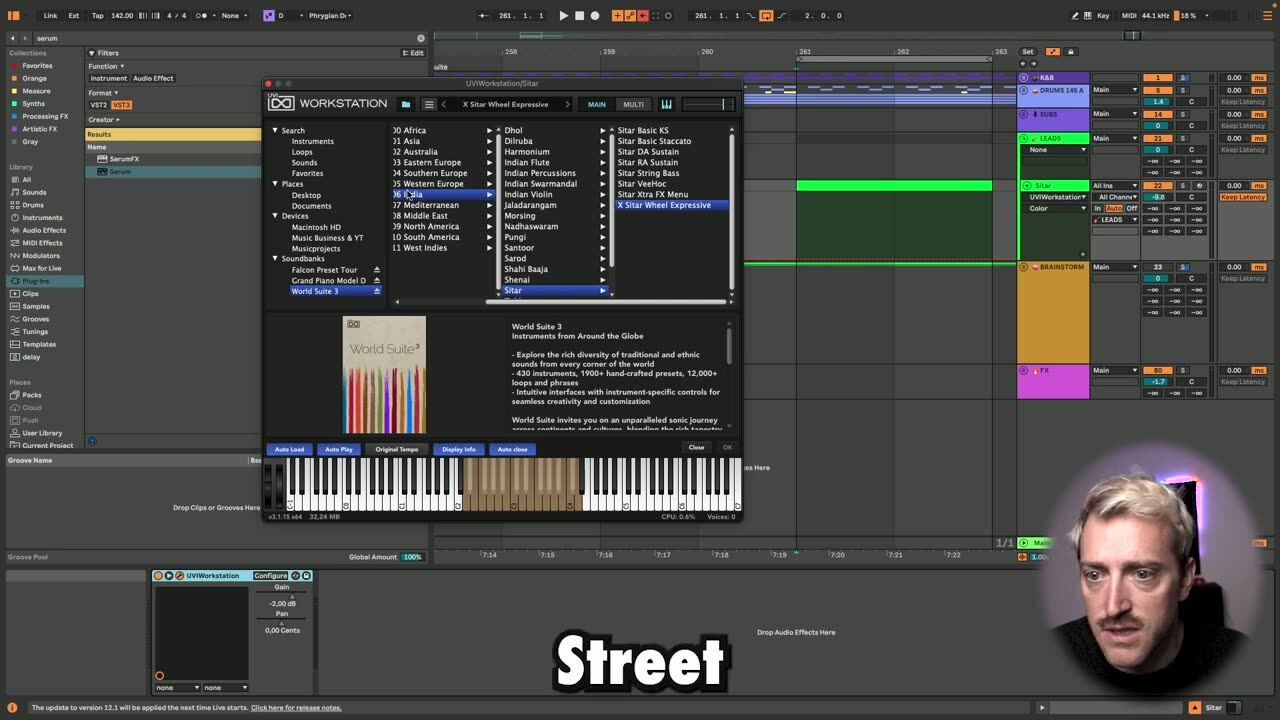Open the Plug-Ins category in browser

coord(36,281)
